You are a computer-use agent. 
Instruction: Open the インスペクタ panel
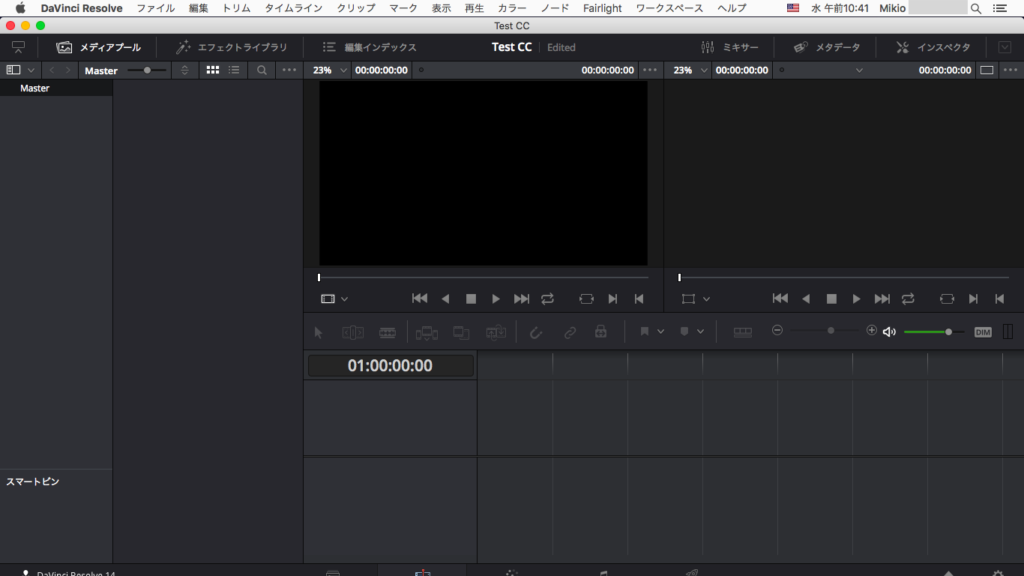pyautogui.click(x=932, y=47)
